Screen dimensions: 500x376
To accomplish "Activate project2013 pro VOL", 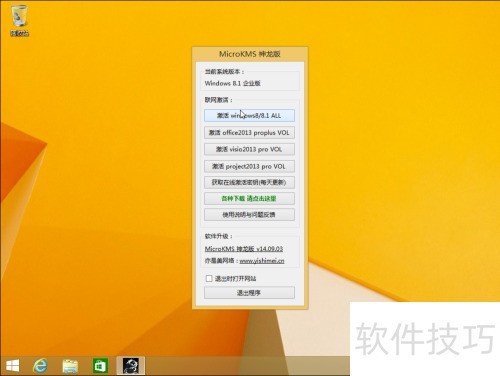I will pyautogui.click(x=249, y=166).
